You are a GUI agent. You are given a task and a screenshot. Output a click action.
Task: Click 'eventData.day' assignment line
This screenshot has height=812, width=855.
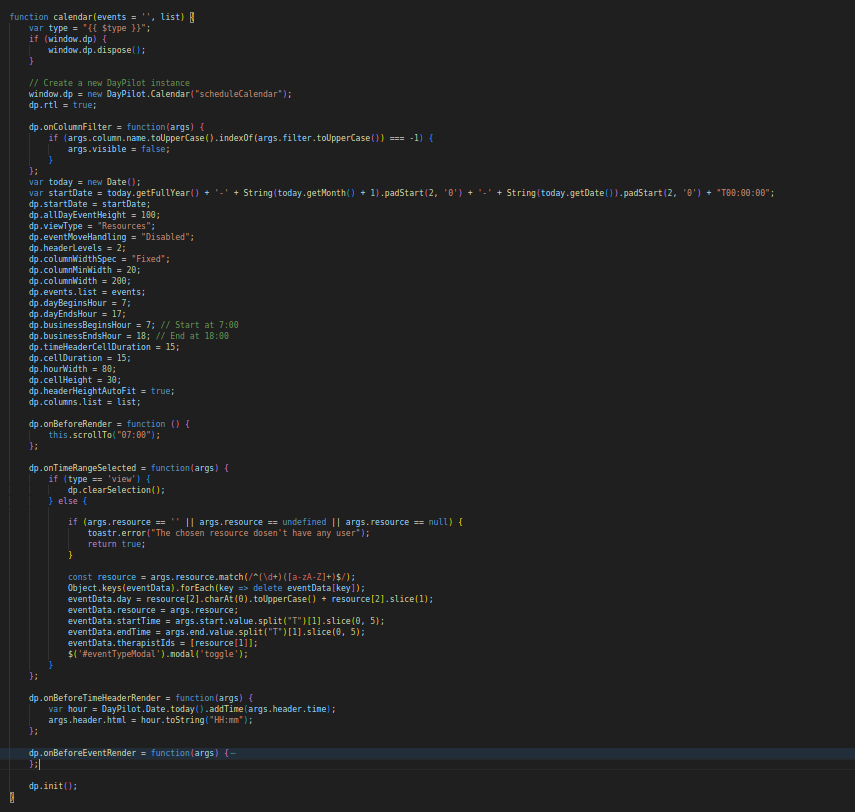[x=250, y=599]
